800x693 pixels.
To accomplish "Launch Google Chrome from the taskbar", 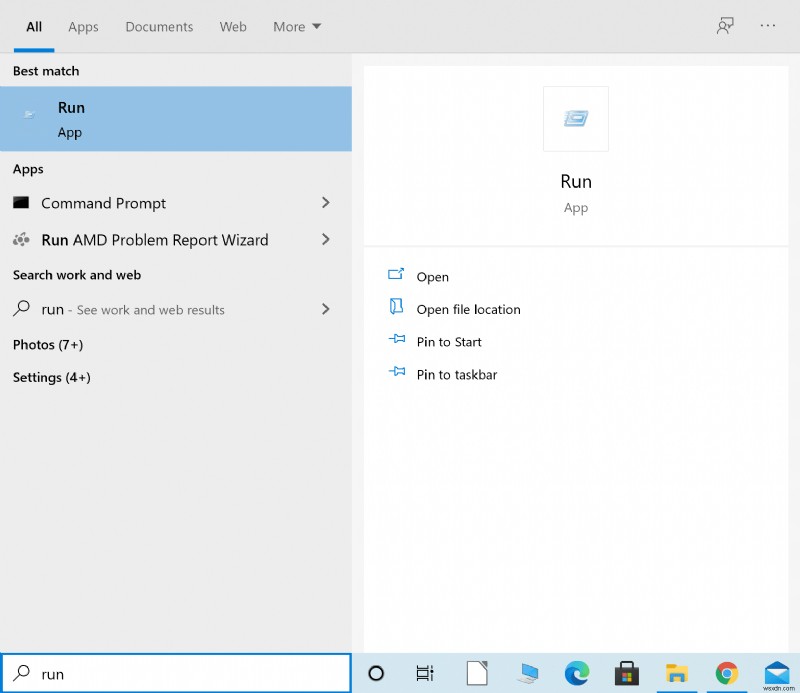I will pos(727,673).
